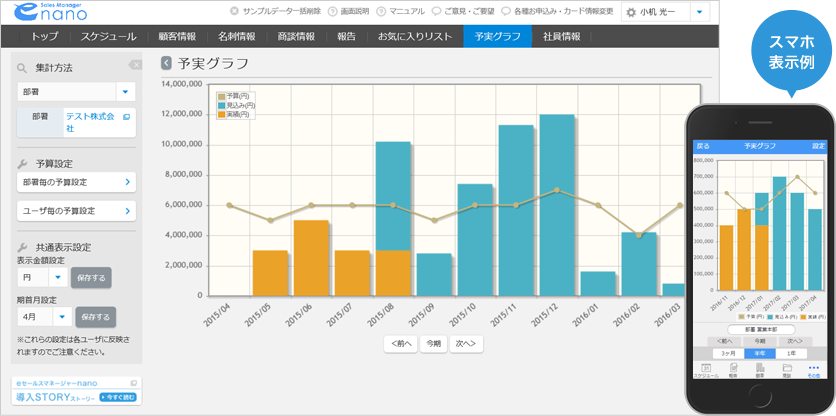836x416 pixels.
Task: Expand 部署毎の予算設定 chevron
Action: click(x=127, y=182)
